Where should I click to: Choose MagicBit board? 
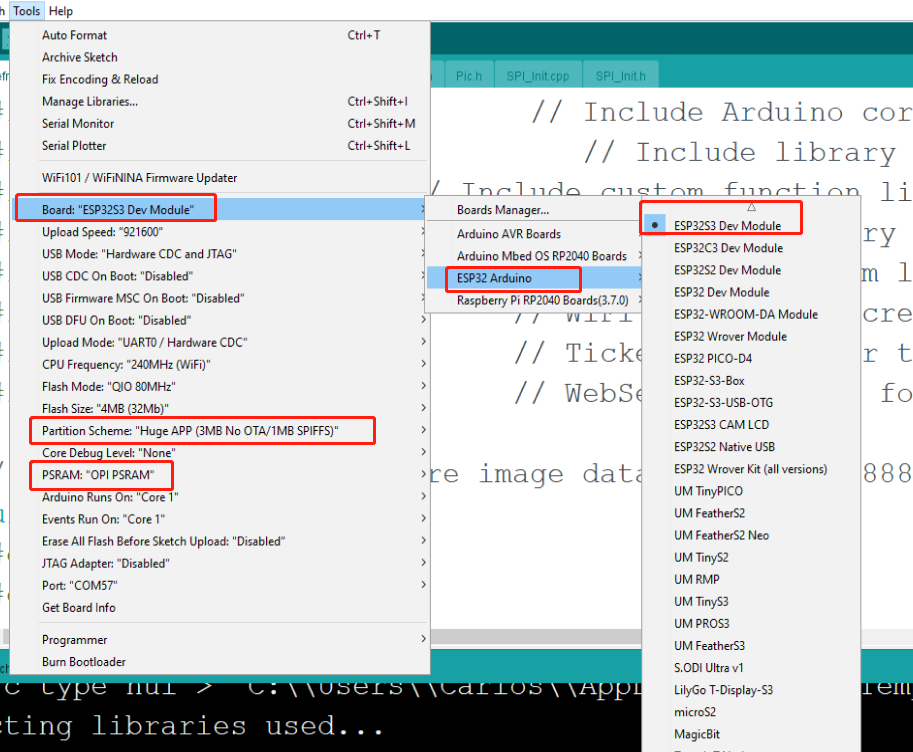click(751, 735)
